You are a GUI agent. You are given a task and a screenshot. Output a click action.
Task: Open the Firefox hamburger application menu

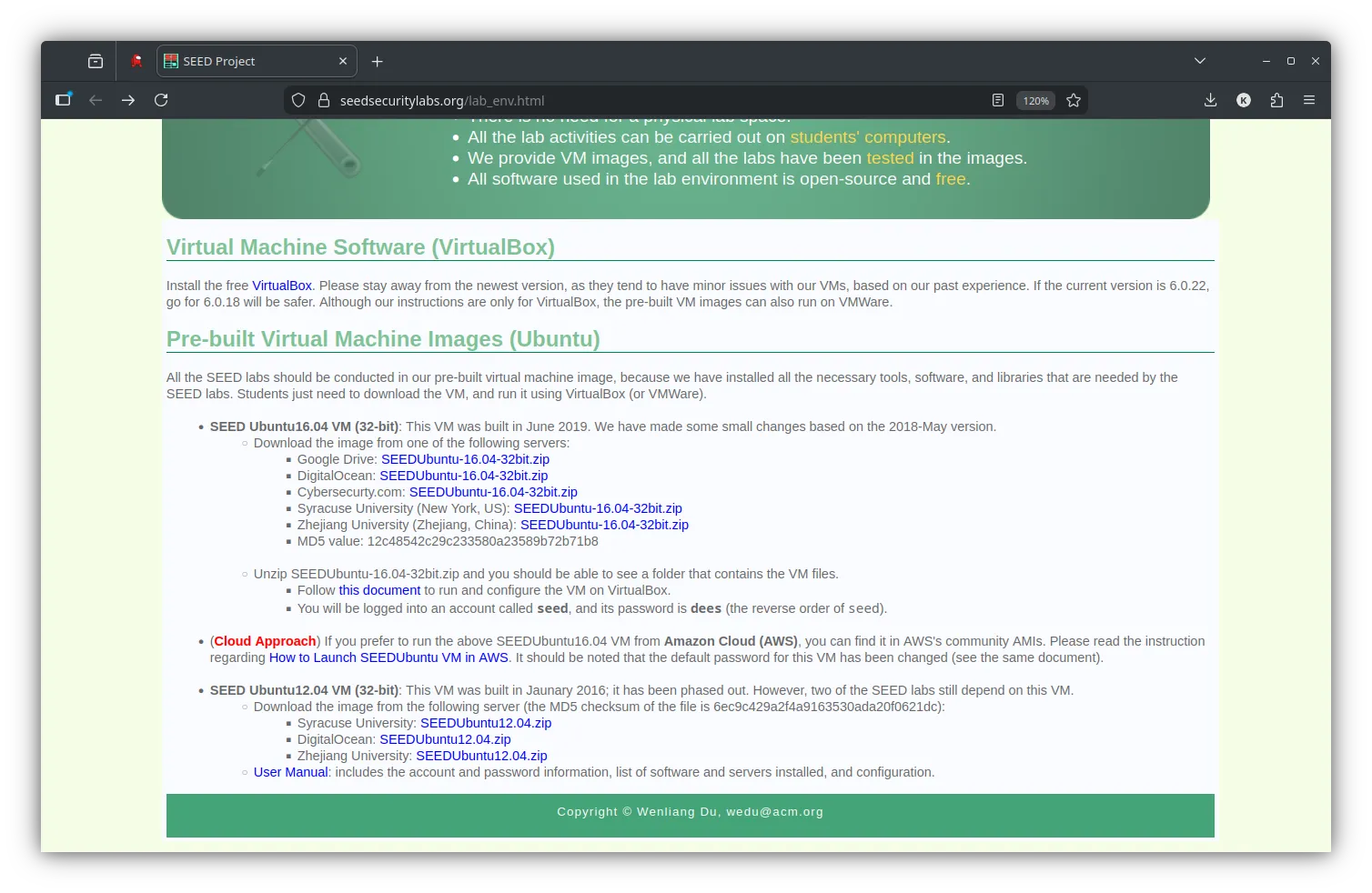pyautogui.click(x=1309, y=100)
